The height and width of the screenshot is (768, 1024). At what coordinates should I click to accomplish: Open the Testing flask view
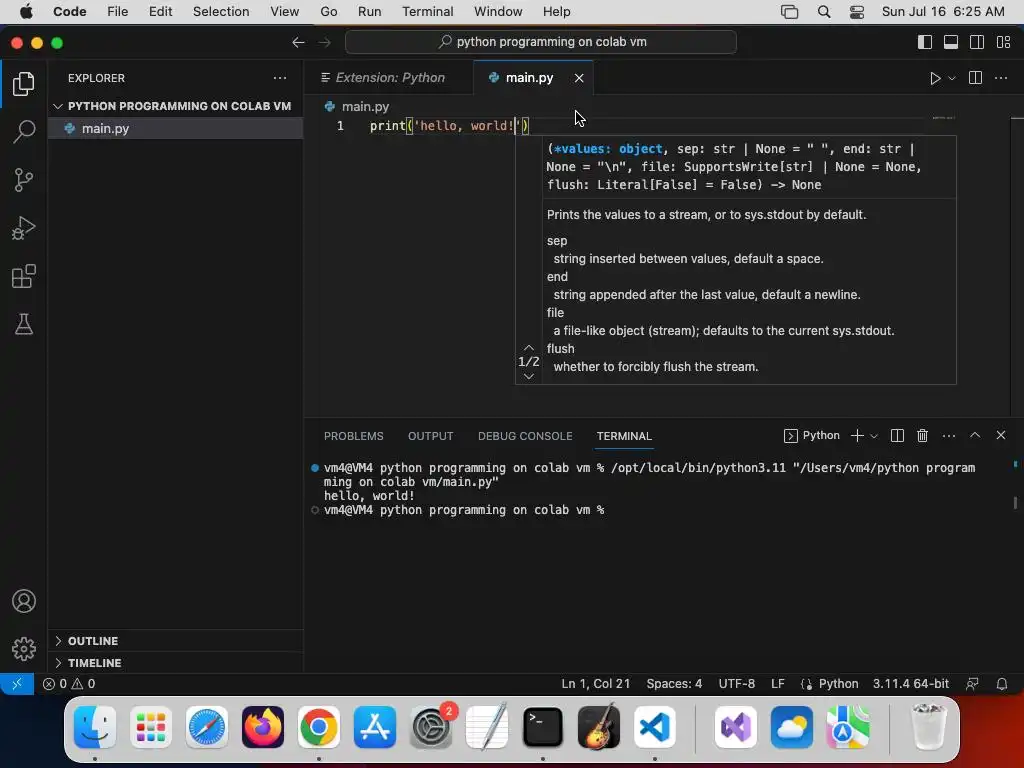click(x=24, y=324)
